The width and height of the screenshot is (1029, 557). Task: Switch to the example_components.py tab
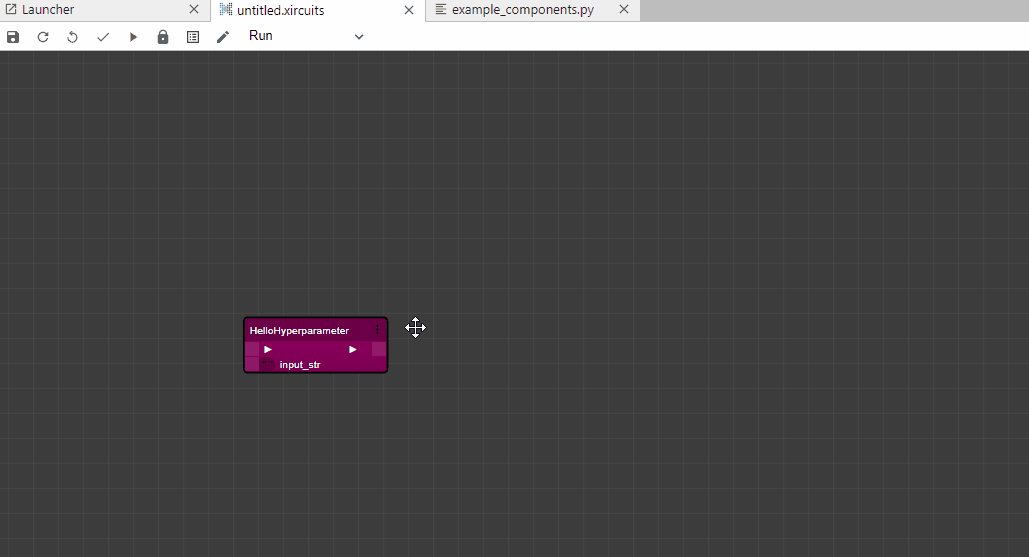[x=520, y=10]
